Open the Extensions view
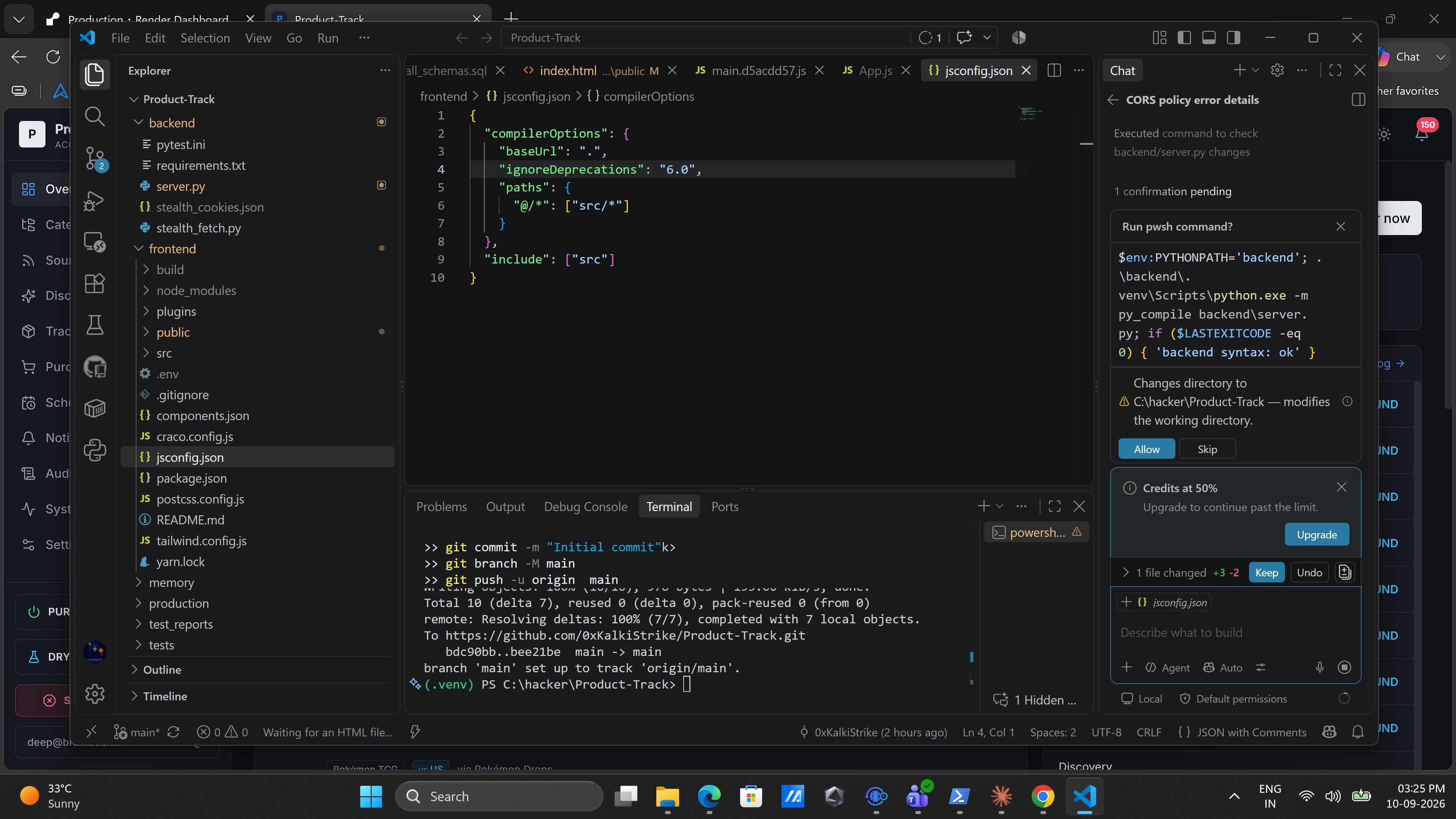 [94, 283]
